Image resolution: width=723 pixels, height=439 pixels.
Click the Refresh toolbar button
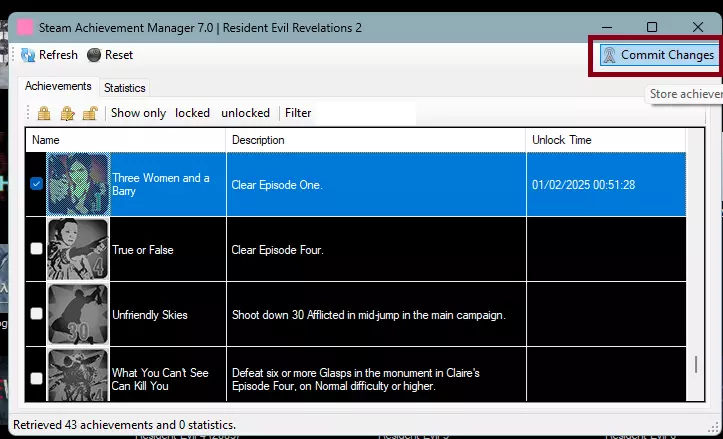click(x=49, y=55)
